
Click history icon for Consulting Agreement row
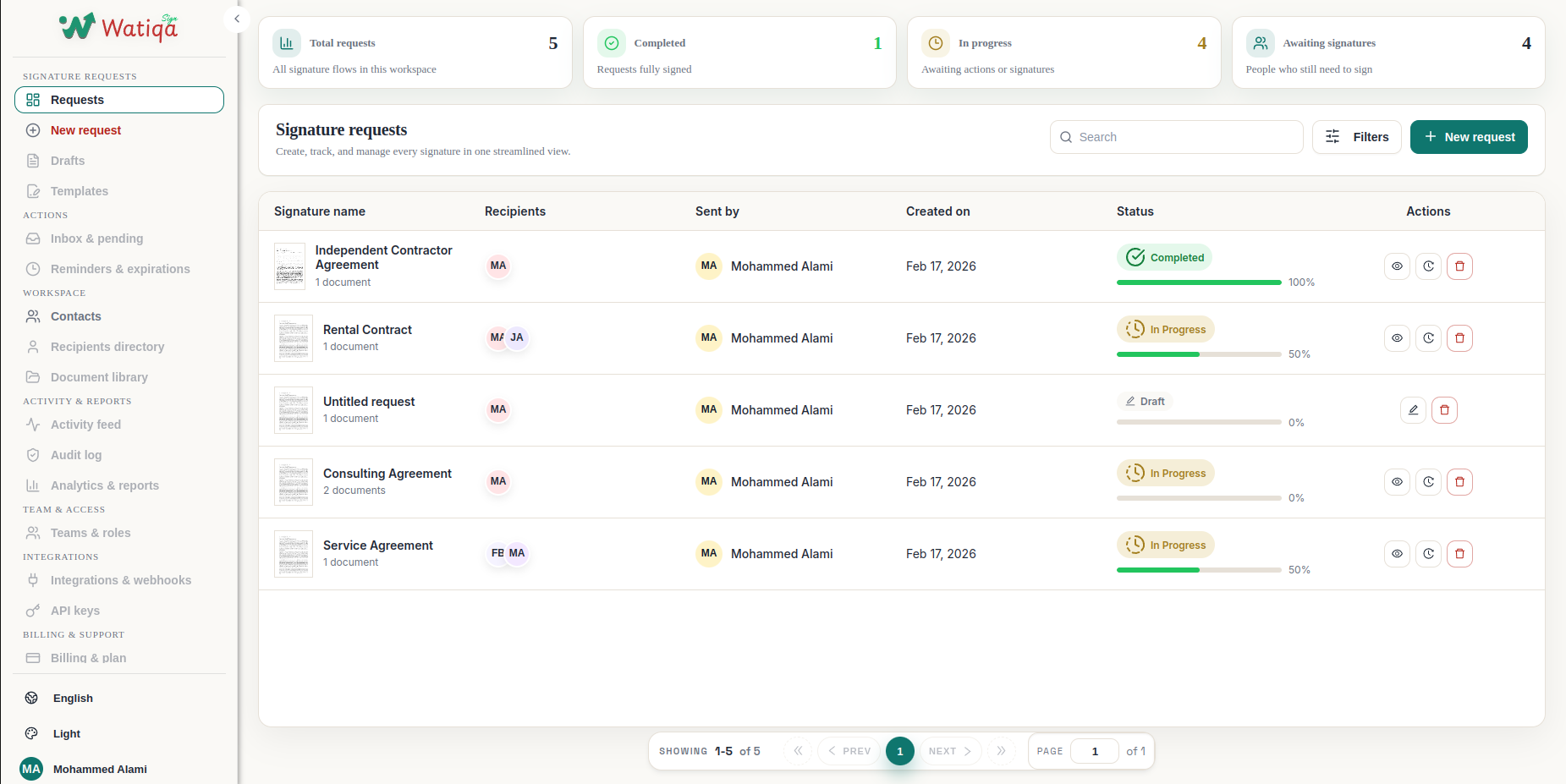tap(1428, 482)
